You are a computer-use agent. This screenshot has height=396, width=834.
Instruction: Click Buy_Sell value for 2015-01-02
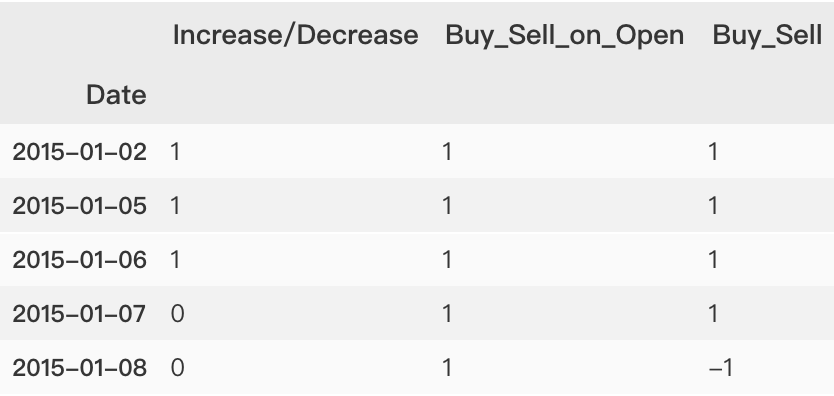[x=713, y=152]
